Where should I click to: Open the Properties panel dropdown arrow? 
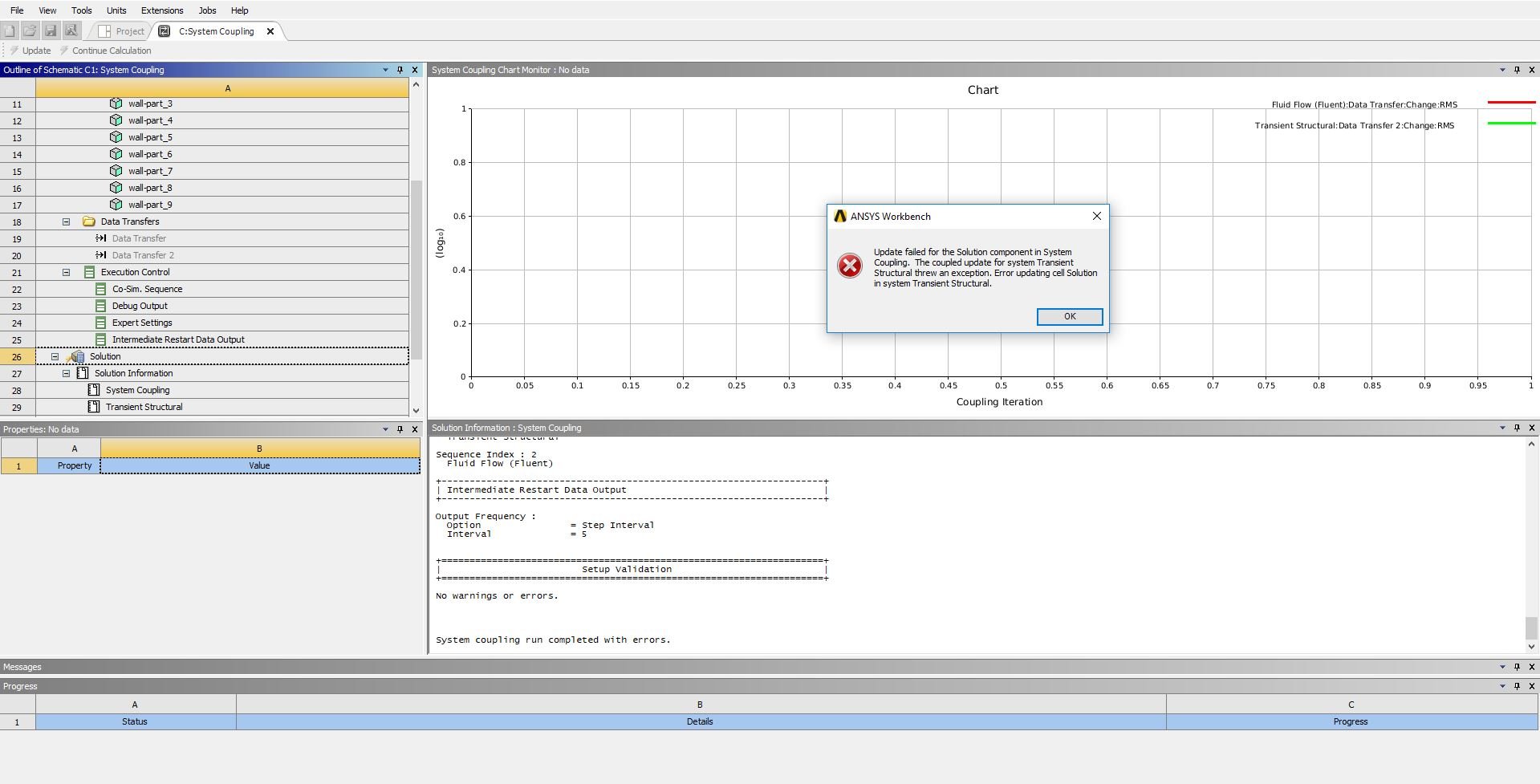(385, 429)
